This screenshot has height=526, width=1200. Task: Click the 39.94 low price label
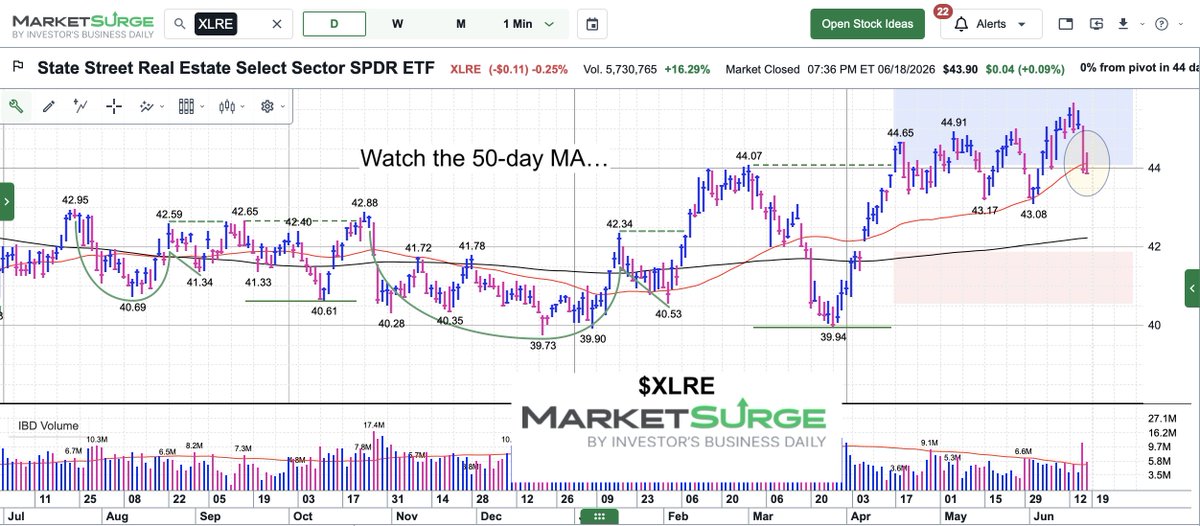point(833,338)
